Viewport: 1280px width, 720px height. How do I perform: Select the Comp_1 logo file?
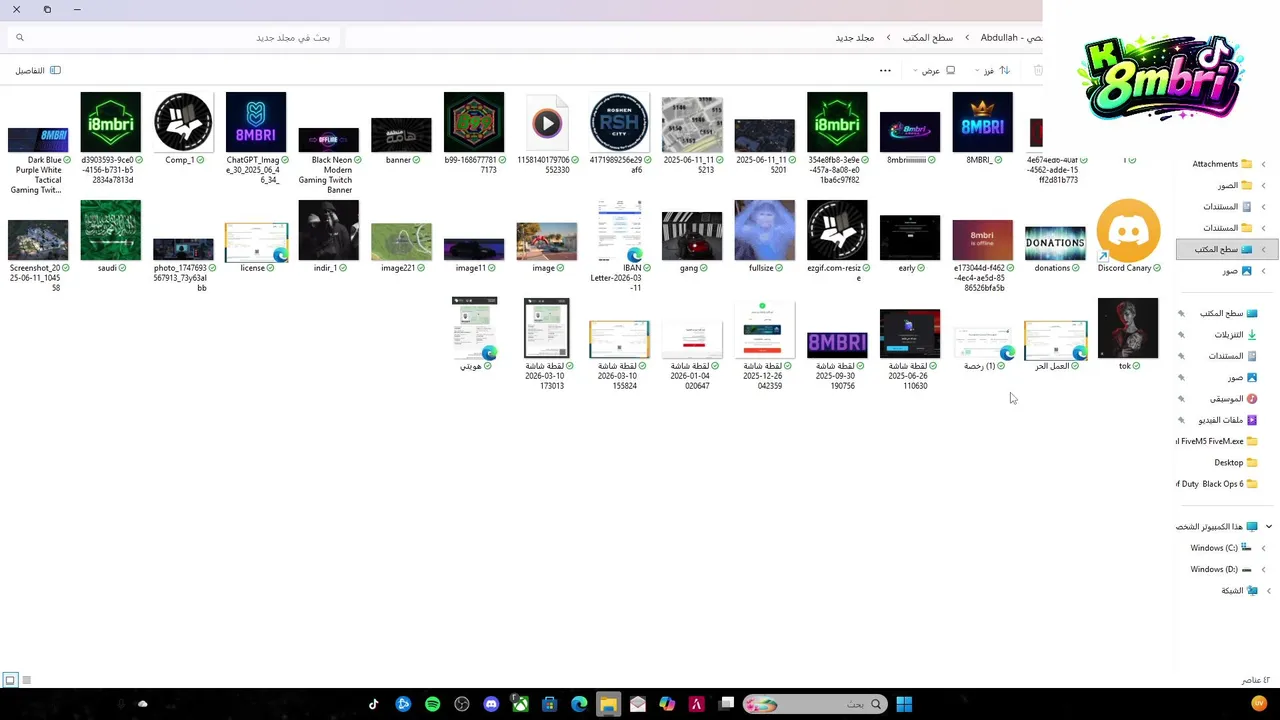183,127
